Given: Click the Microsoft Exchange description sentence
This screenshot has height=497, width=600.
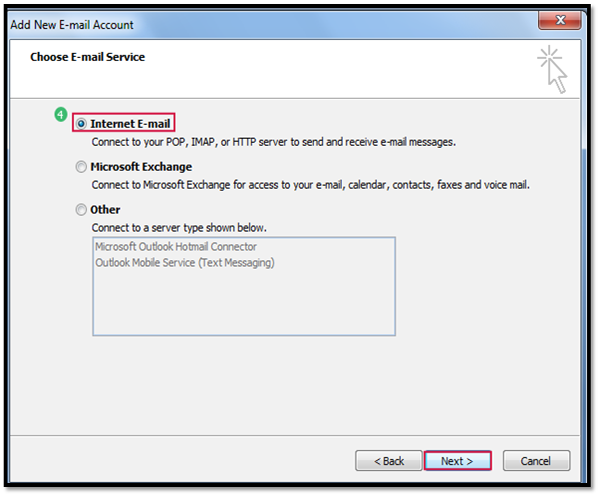Looking at the screenshot, I should click(x=310, y=185).
